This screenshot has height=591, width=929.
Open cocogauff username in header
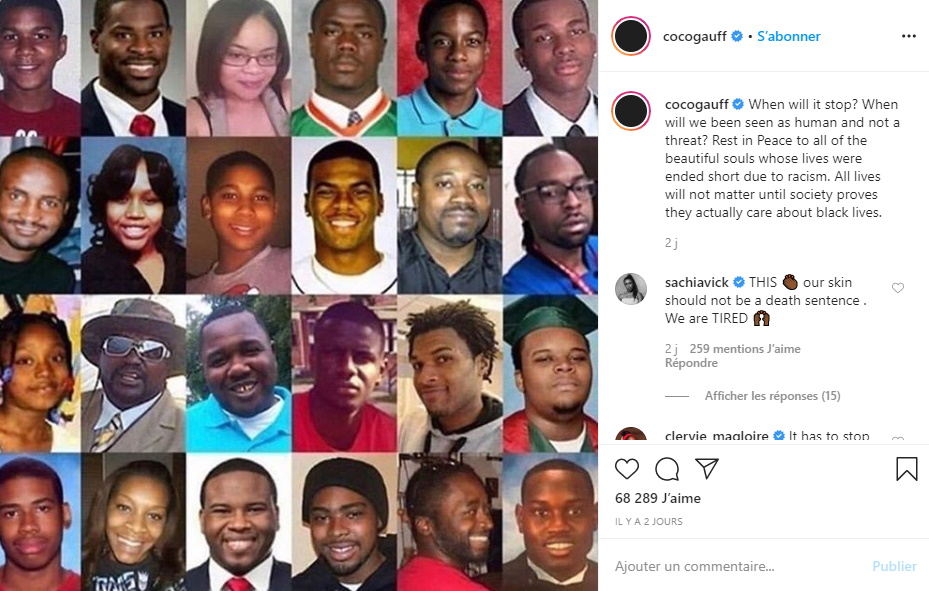[x=694, y=36]
